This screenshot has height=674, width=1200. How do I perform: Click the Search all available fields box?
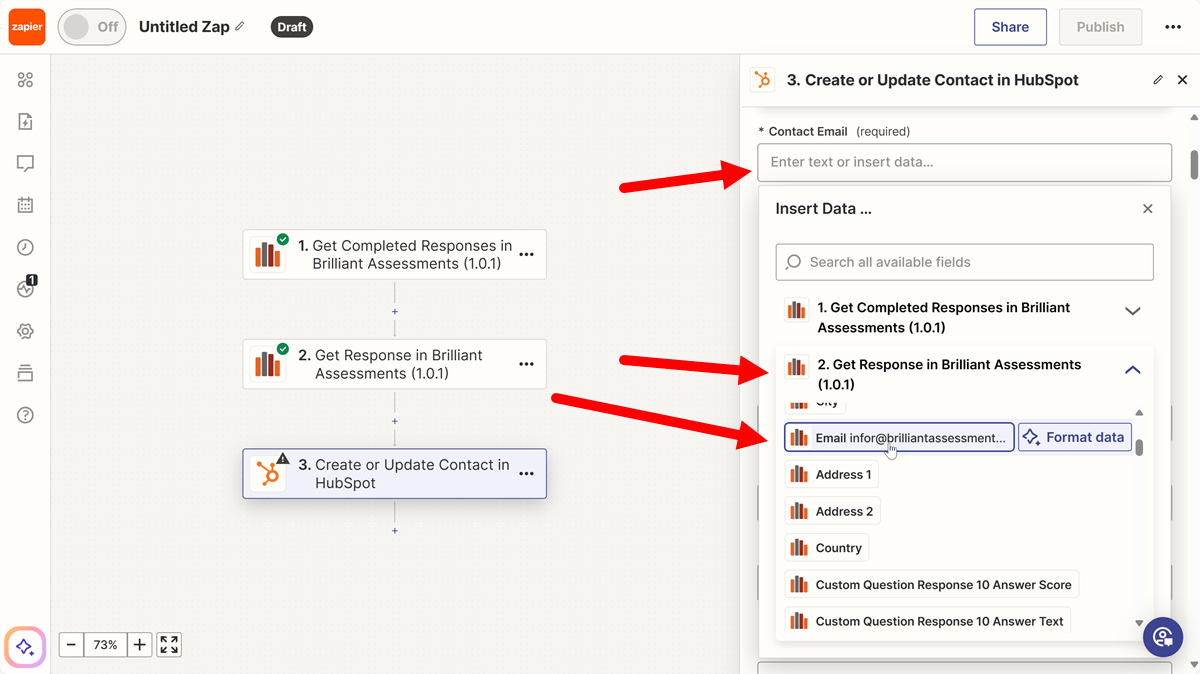964,261
